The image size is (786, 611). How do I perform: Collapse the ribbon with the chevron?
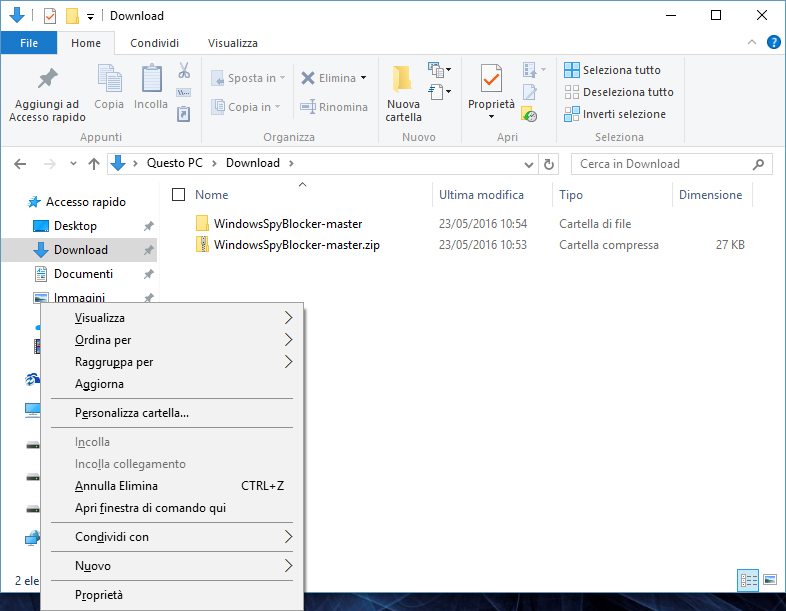[753, 42]
